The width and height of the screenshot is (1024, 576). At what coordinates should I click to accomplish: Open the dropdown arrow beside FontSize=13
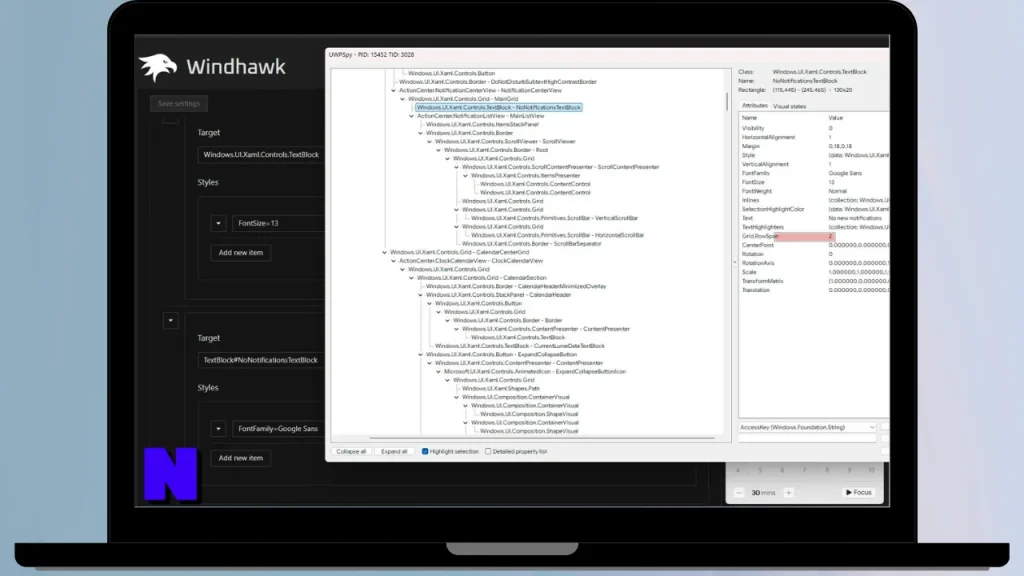point(218,223)
